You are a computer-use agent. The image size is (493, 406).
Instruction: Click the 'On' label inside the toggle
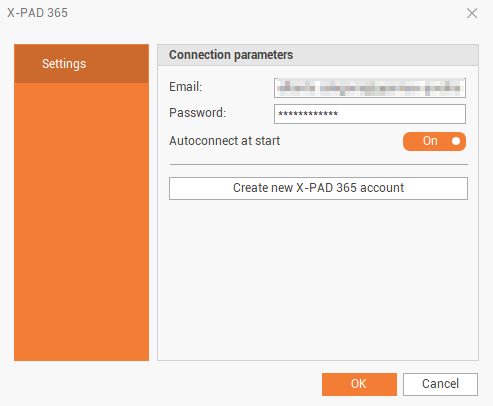[430, 141]
